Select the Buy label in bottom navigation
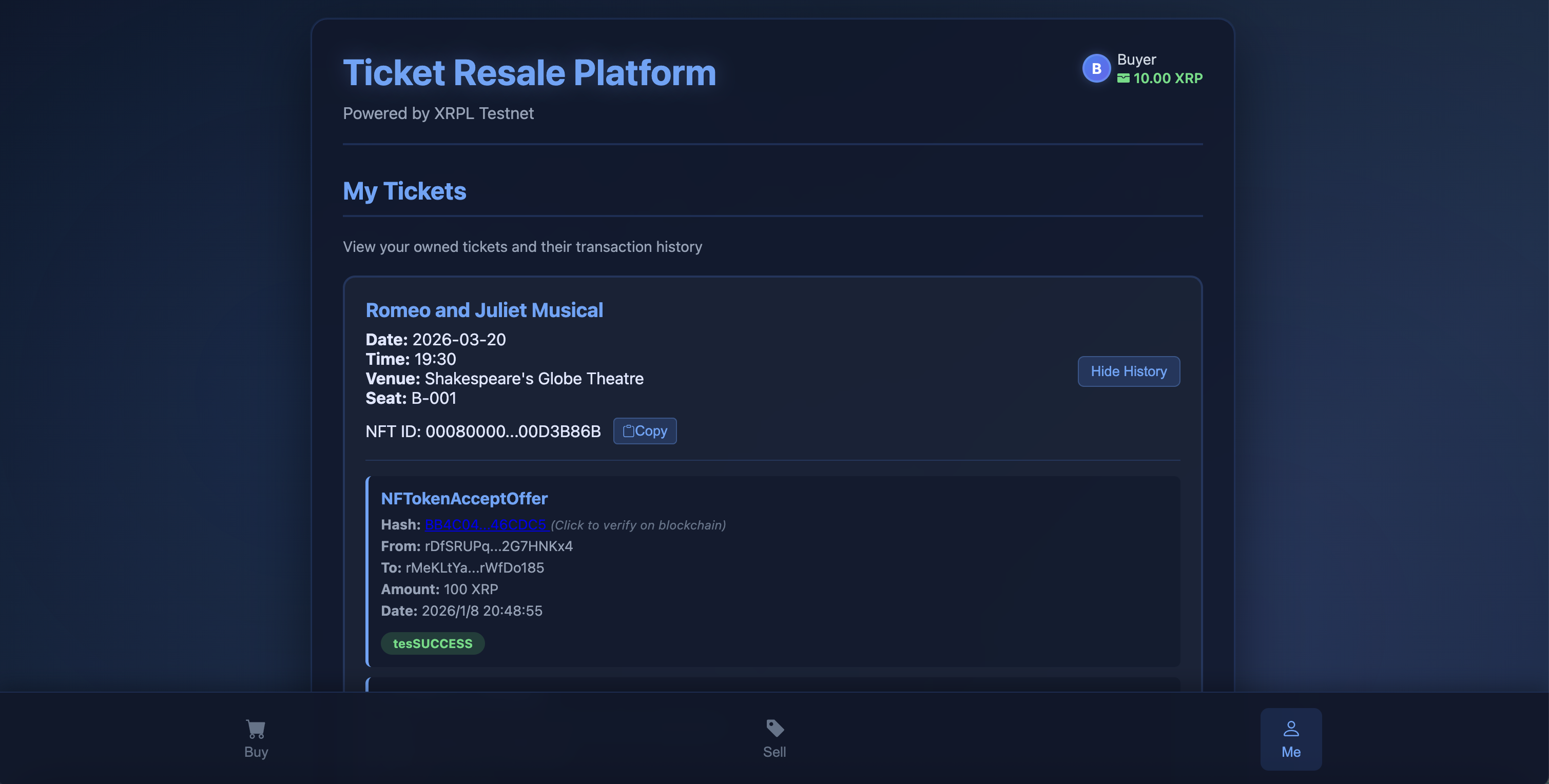This screenshot has height=784, width=1549. click(256, 752)
